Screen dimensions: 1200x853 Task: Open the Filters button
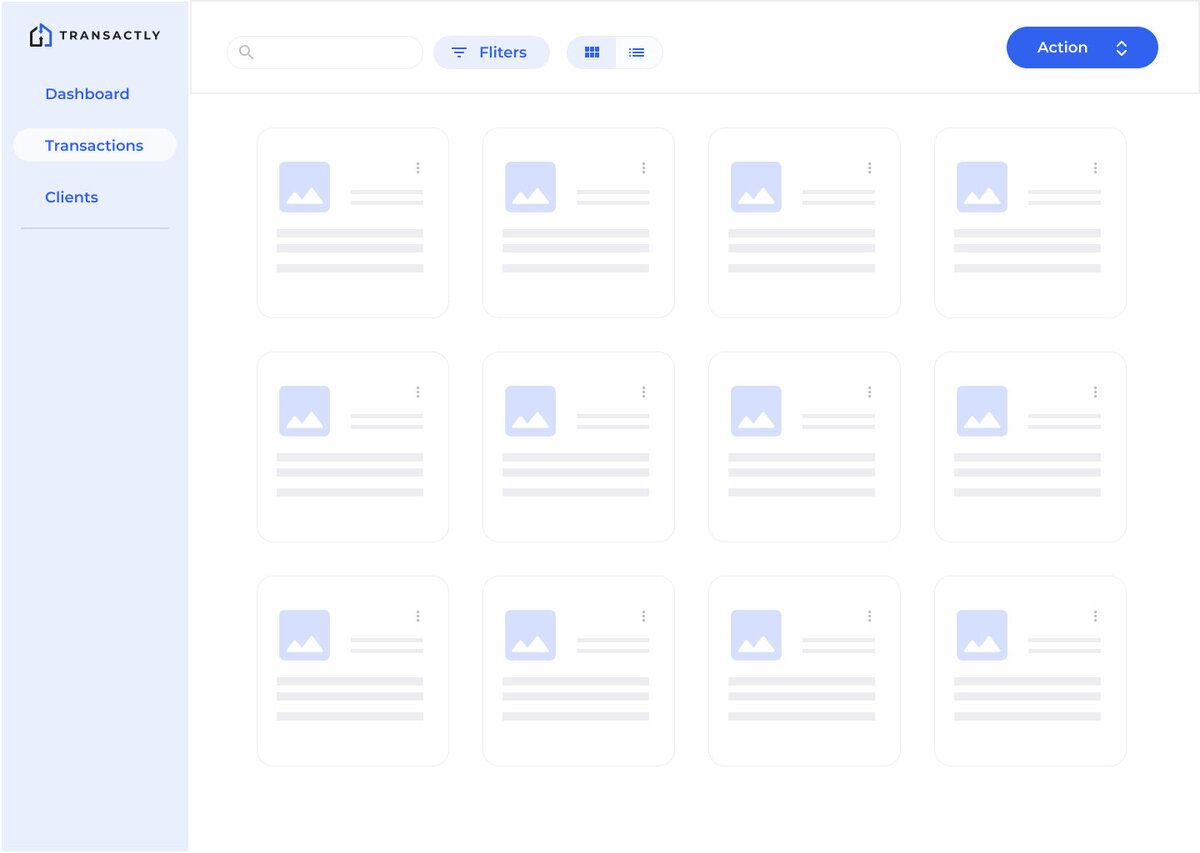pos(491,52)
